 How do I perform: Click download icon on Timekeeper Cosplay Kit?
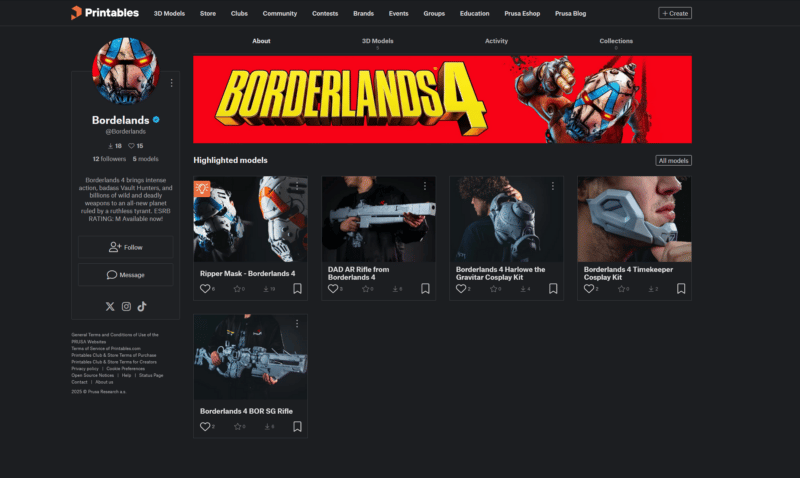click(651, 289)
